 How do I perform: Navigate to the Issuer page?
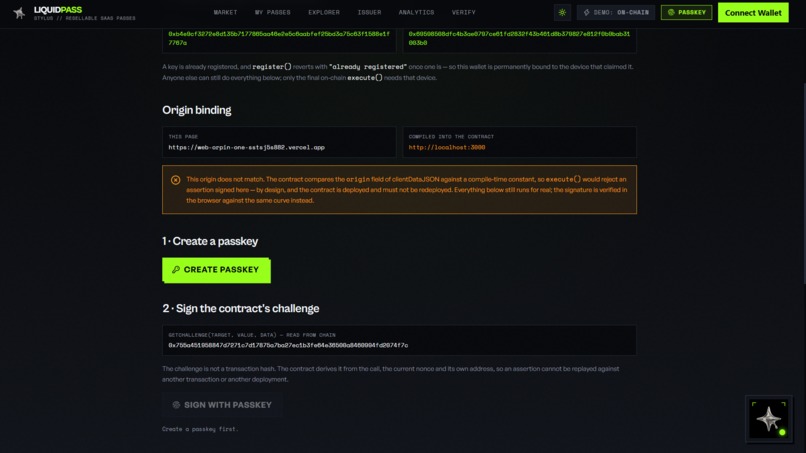coord(370,12)
